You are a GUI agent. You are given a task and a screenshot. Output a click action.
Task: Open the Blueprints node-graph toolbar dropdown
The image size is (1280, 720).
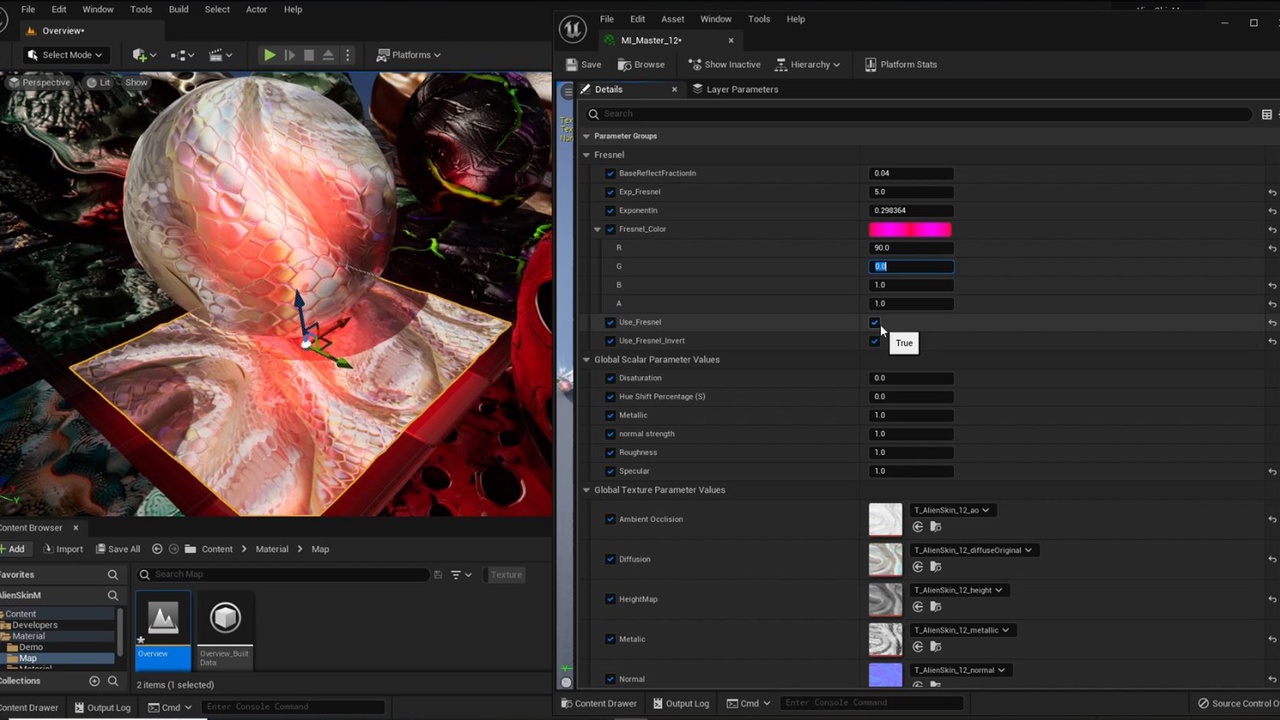(x=182, y=55)
